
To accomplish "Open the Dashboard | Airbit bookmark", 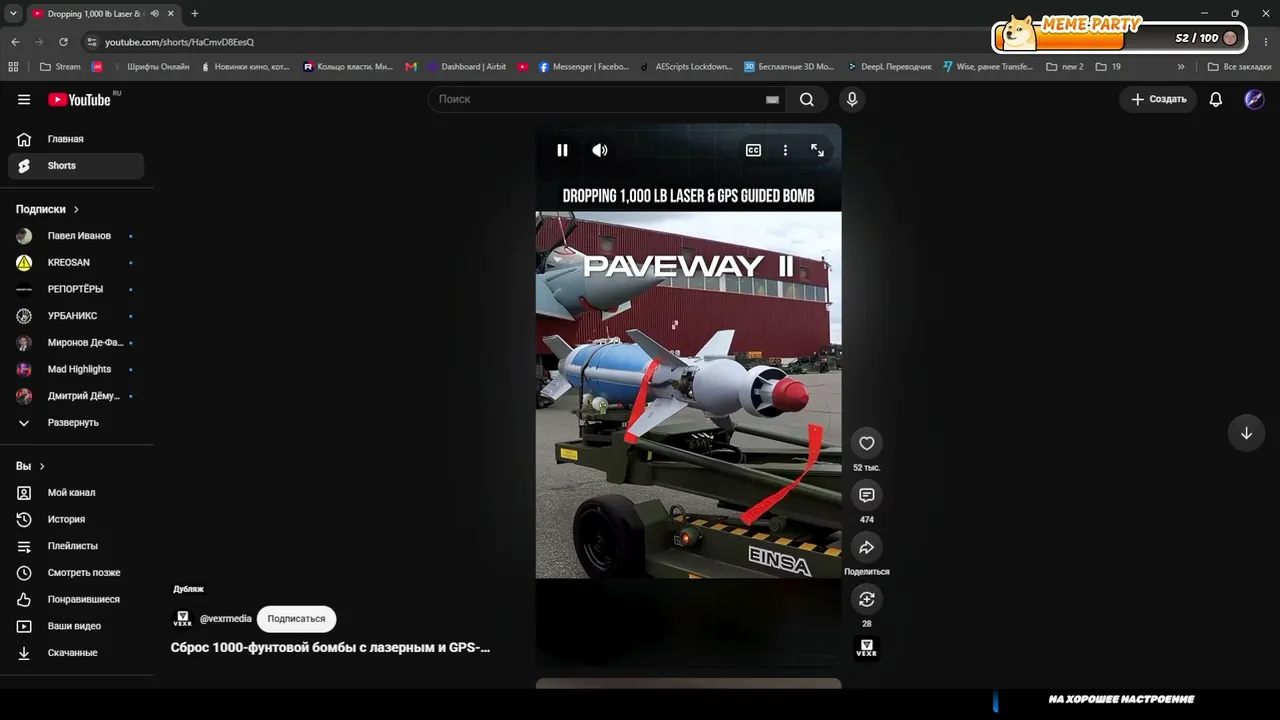I will (466, 67).
